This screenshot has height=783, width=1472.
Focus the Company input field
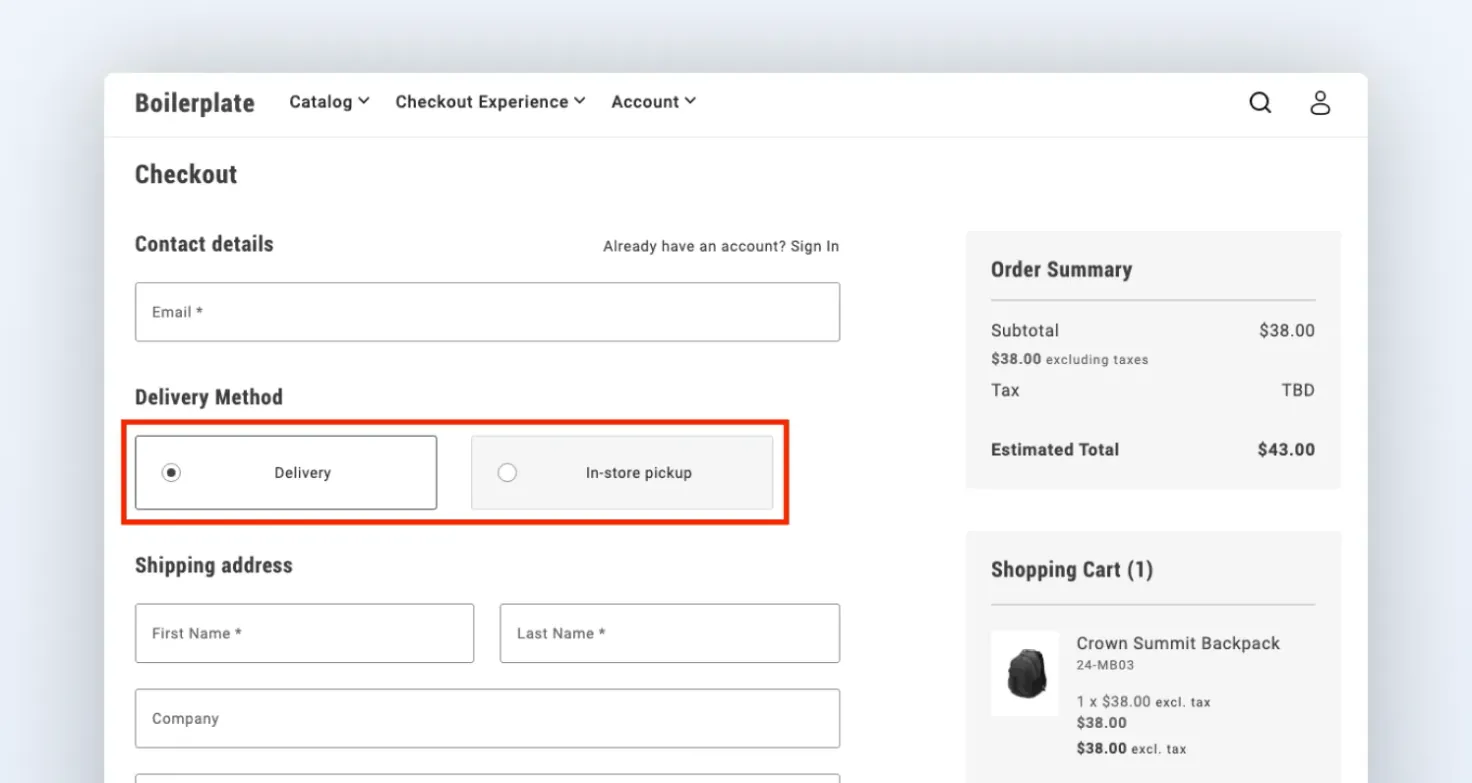tap(487, 718)
